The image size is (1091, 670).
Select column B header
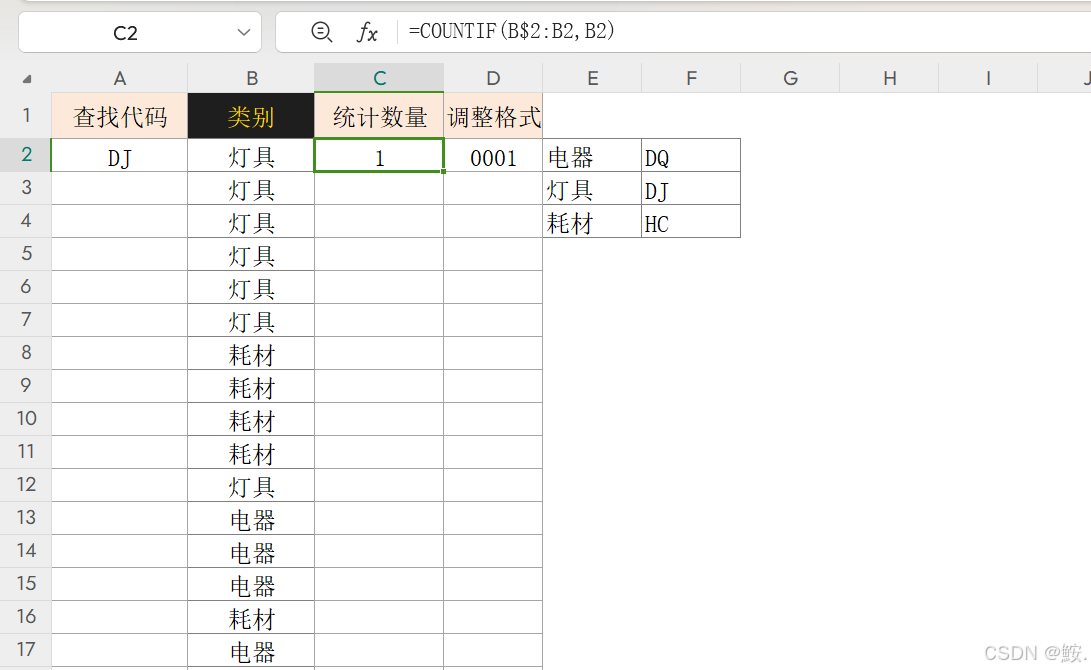click(251, 79)
